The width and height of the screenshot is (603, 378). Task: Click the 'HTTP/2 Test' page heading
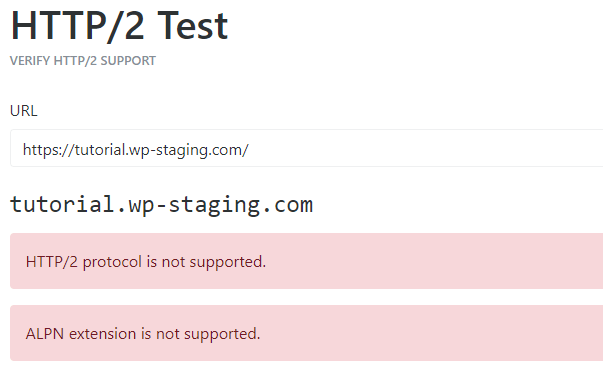point(119,26)
